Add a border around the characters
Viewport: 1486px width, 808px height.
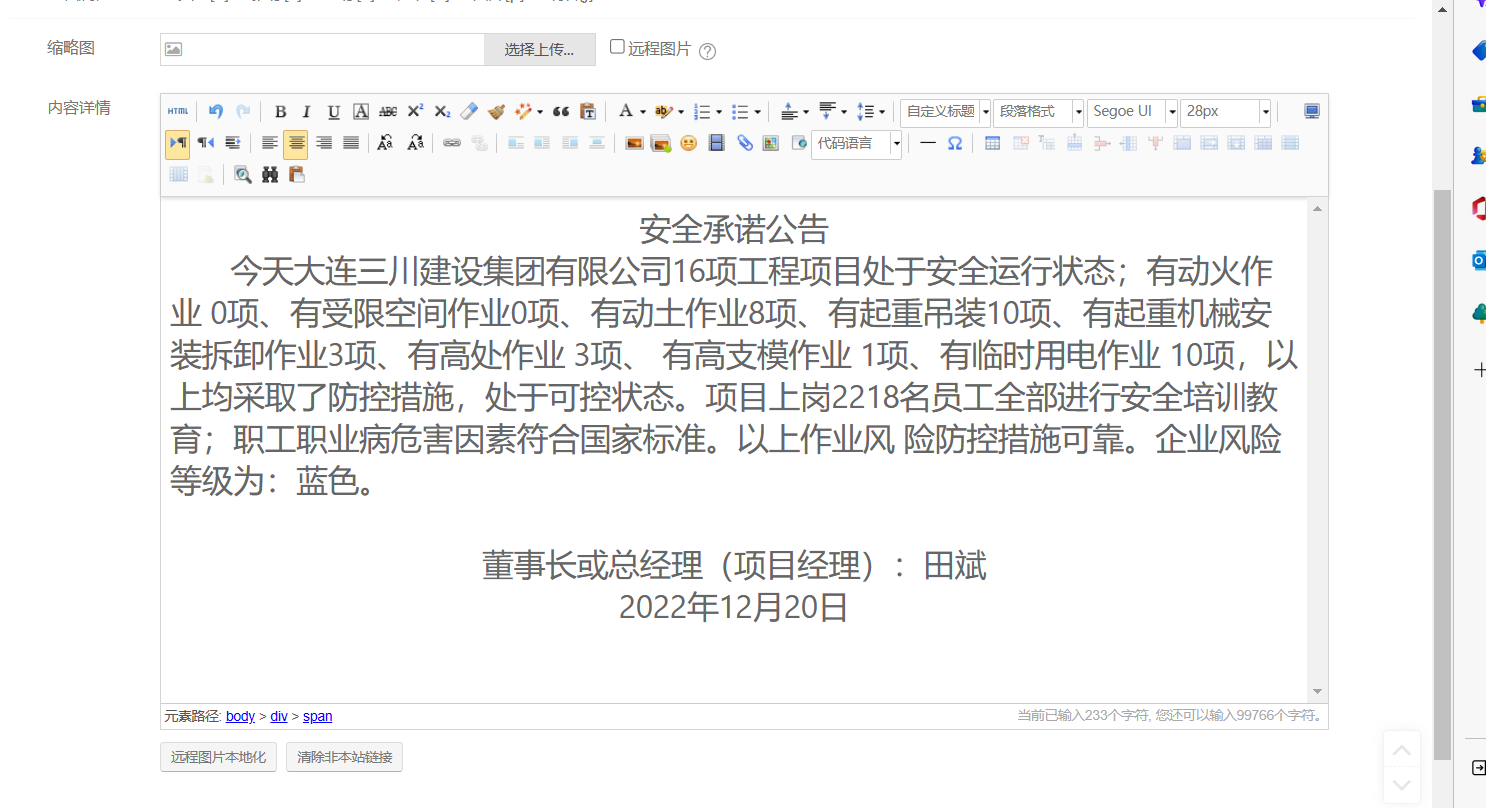click(361, 112)
